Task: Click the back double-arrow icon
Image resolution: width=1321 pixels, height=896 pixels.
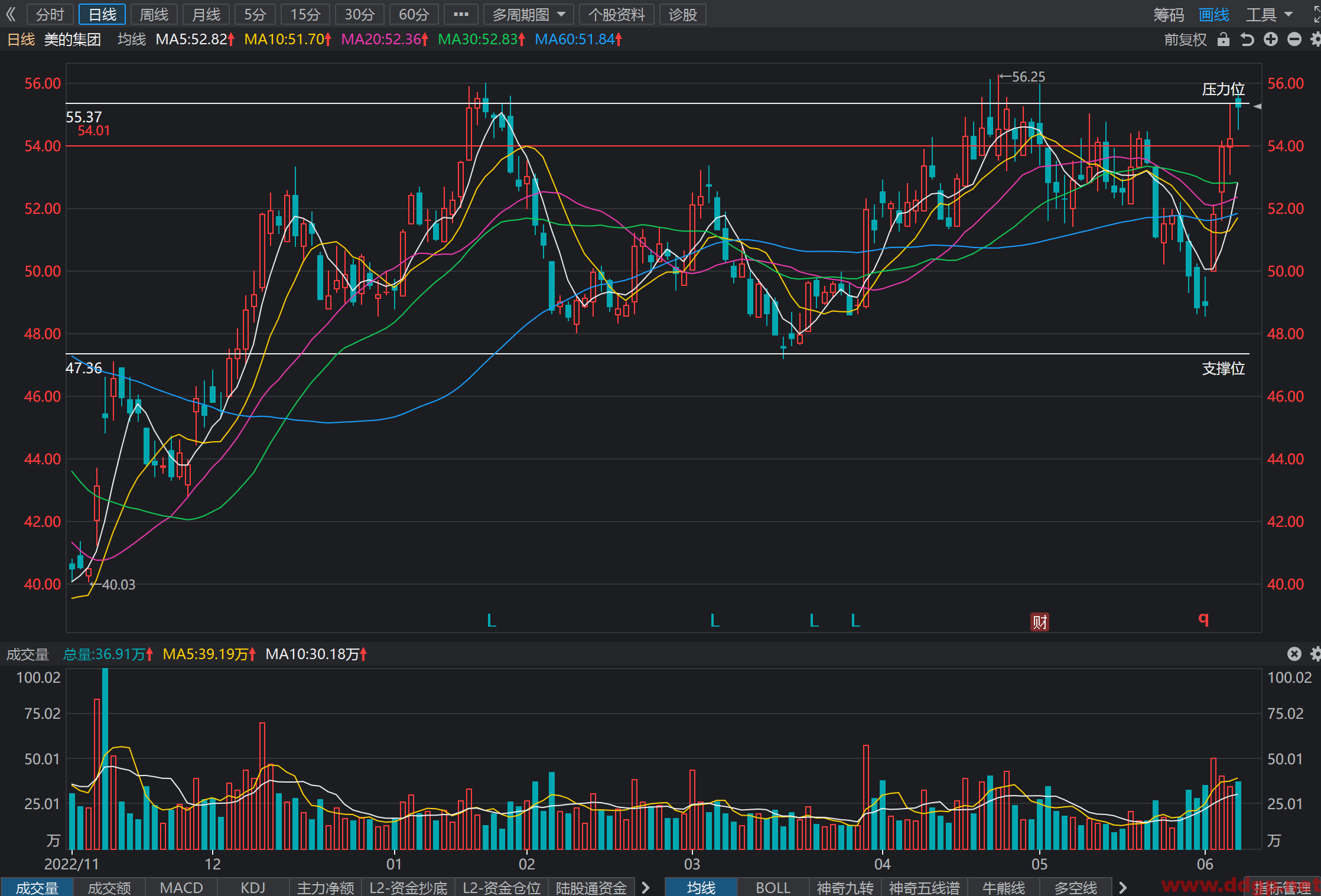Action: tap(11, 14)
